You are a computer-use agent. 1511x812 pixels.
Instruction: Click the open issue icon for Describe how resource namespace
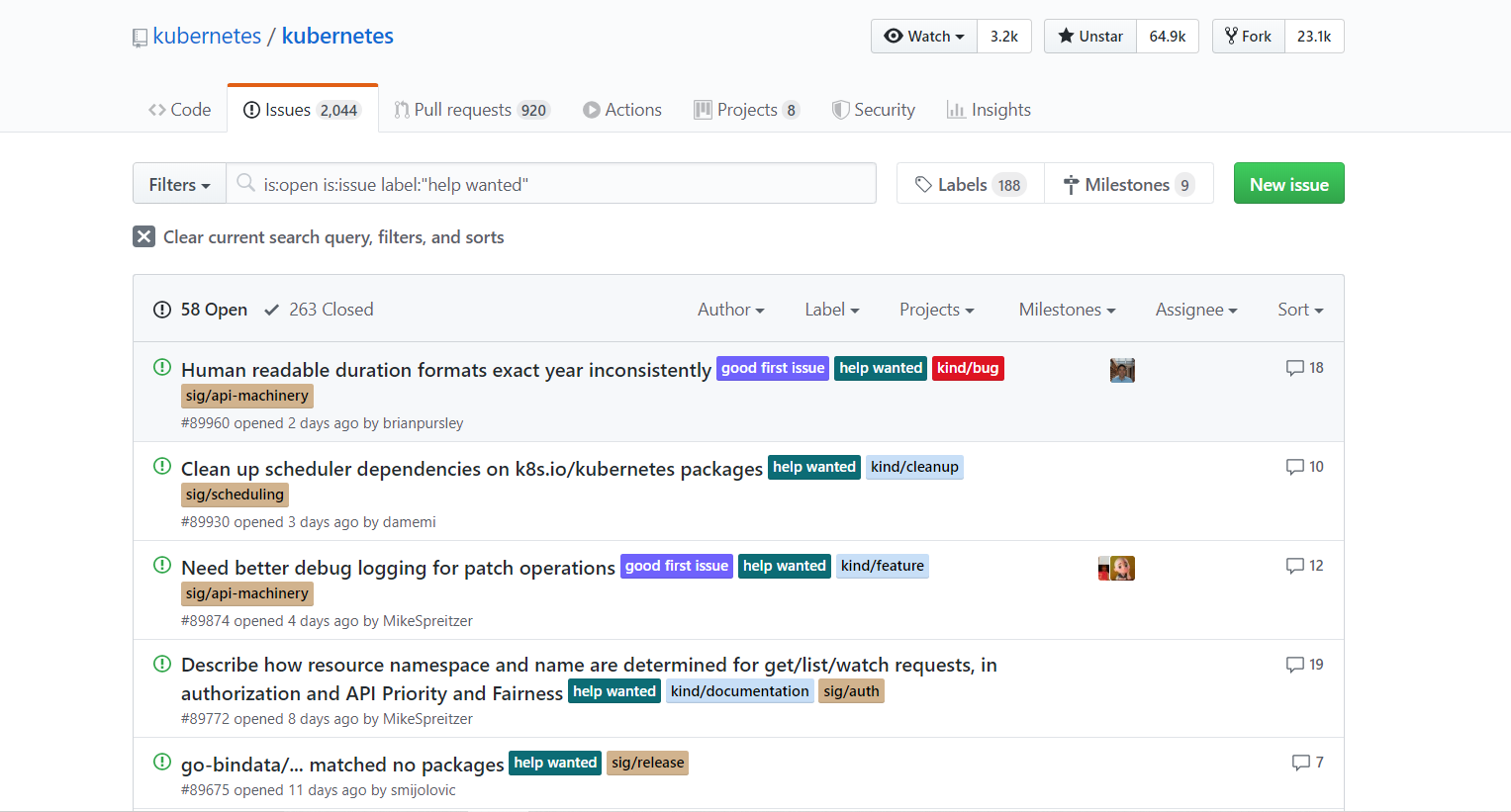point(162,663)
